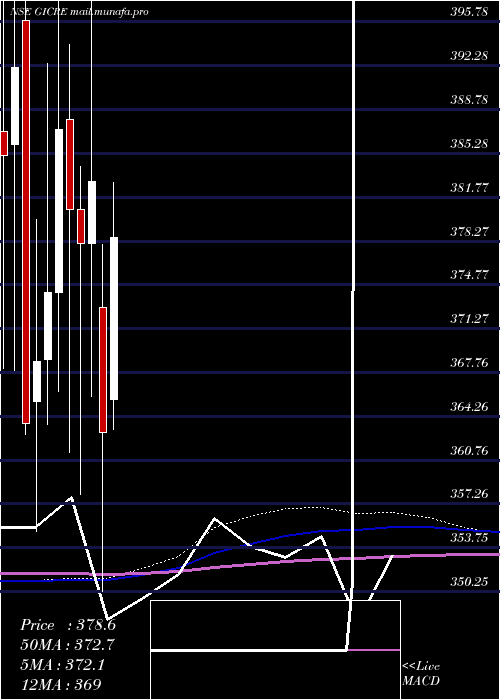Click the 367.76 price axis label
Image resolution: width=500 pixels, height=700 pixels.
(x=469, y=363)
